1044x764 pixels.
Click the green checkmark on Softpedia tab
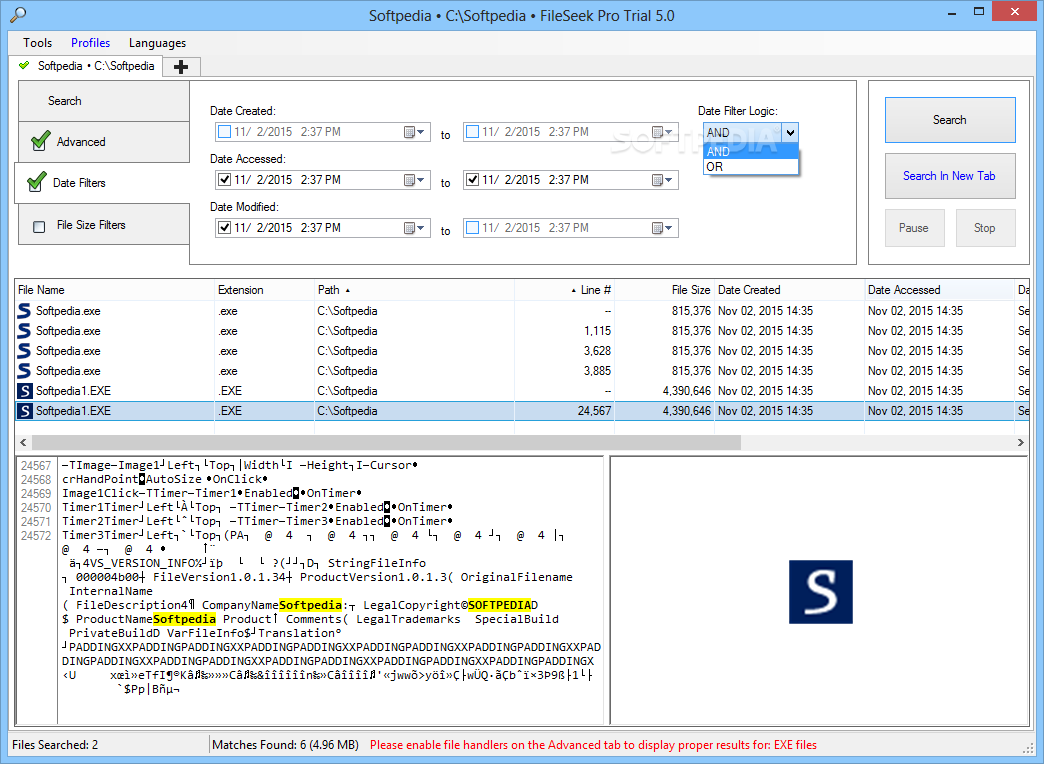pyautogui.click(x=25, y=65)
